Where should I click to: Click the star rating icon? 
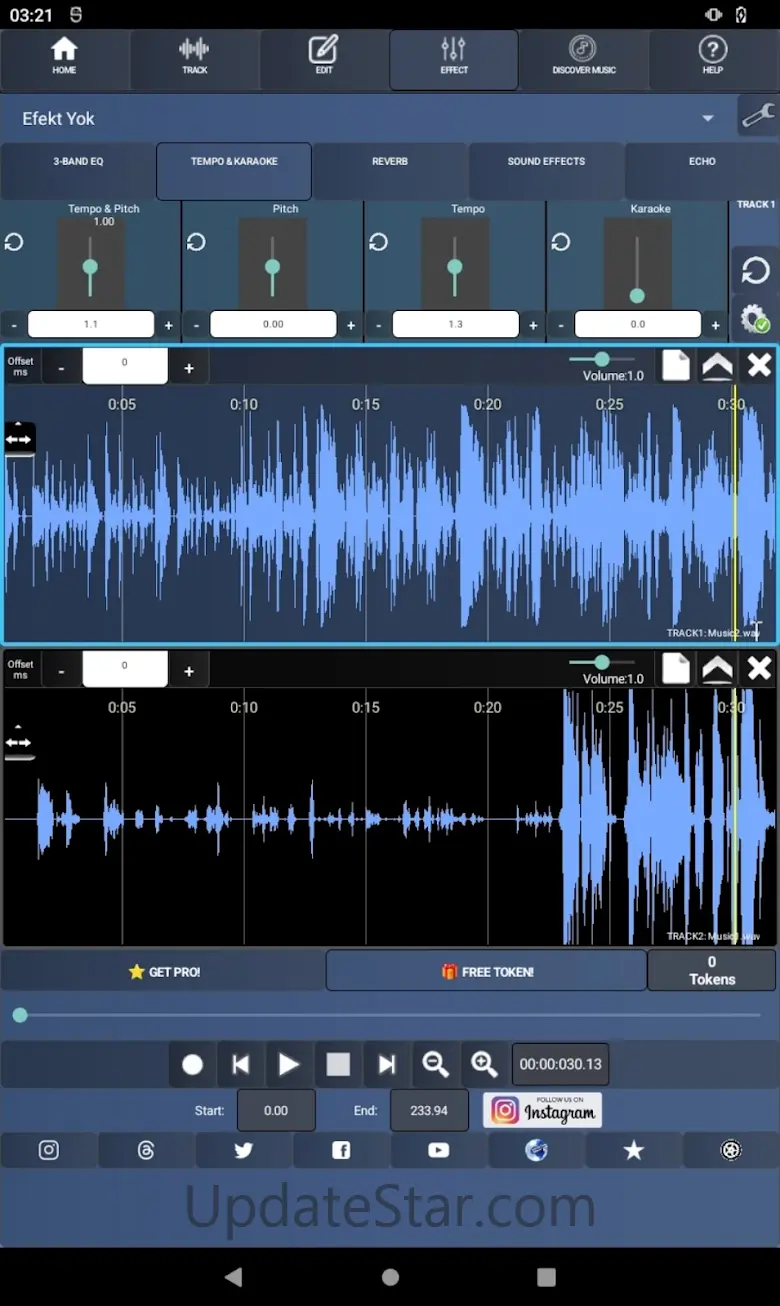(633, 1150)
